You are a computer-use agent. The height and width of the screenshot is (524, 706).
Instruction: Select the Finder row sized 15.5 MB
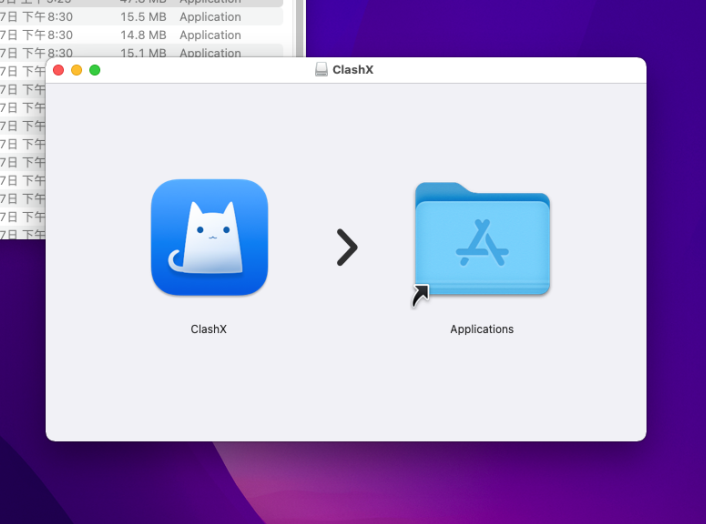(x=141, y=17)
